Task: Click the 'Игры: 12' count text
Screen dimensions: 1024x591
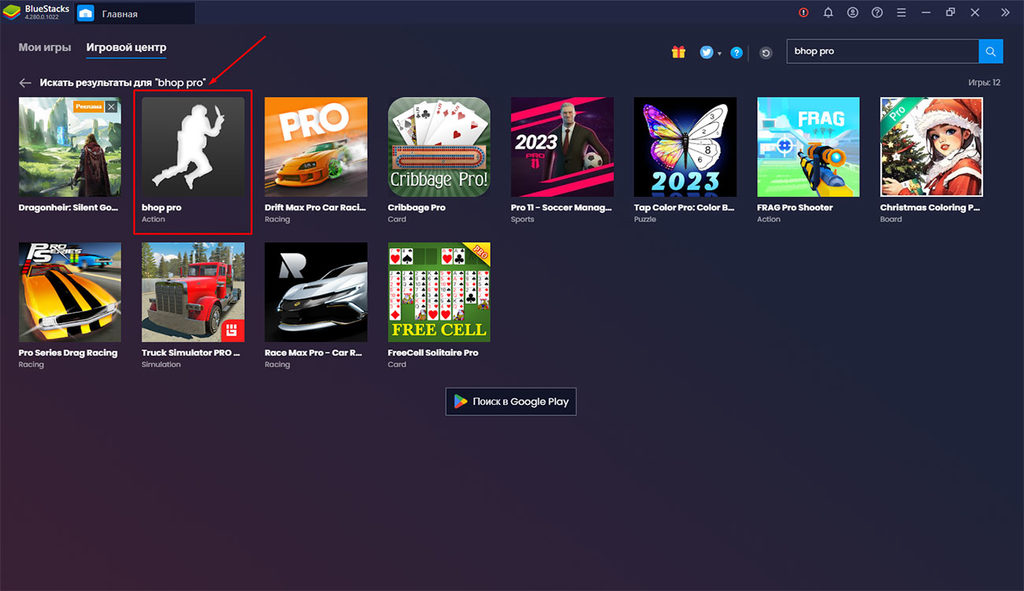Action: (x=984, y=82)
